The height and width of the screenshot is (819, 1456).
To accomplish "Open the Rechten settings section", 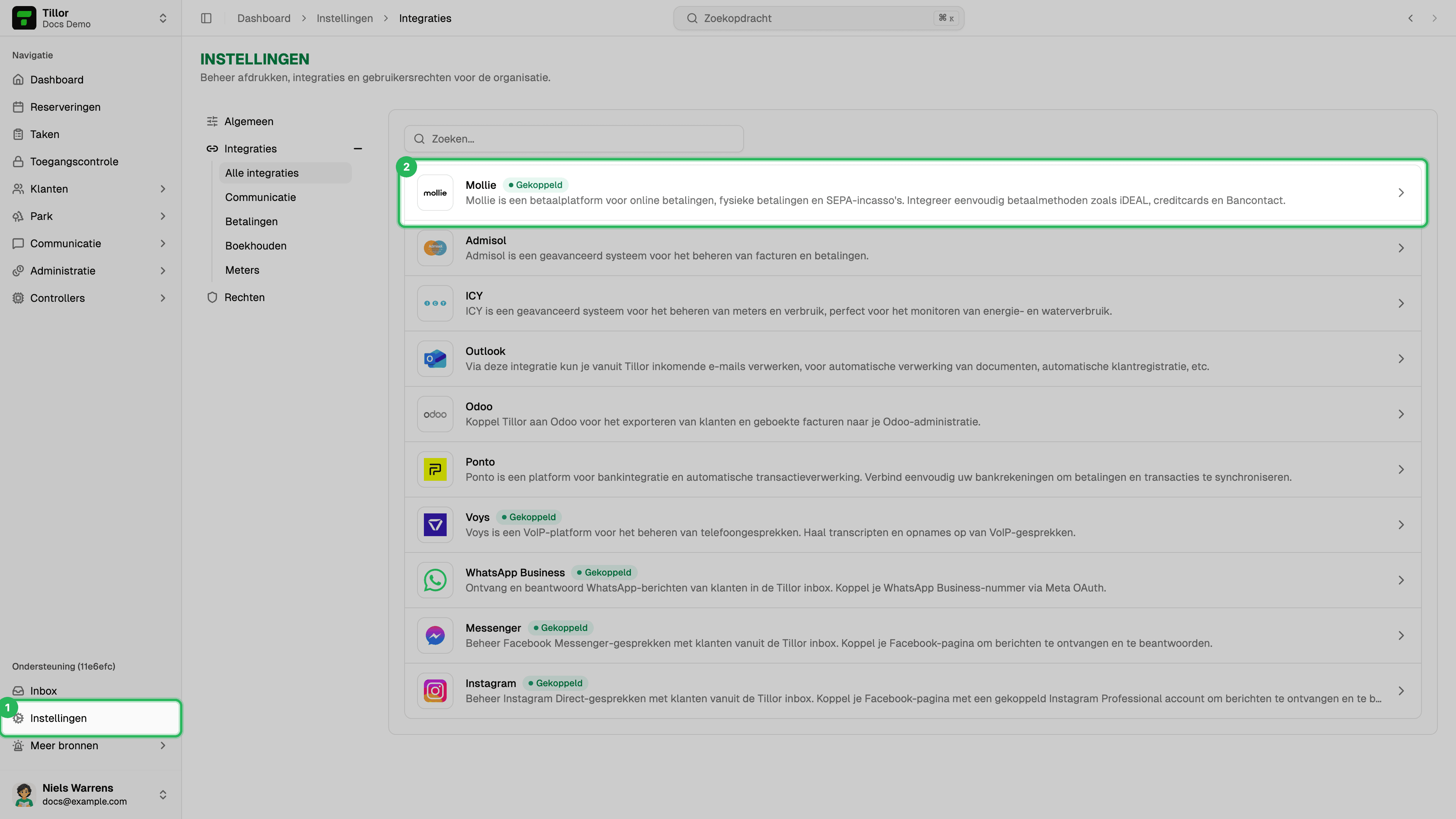I will [285, 297].
